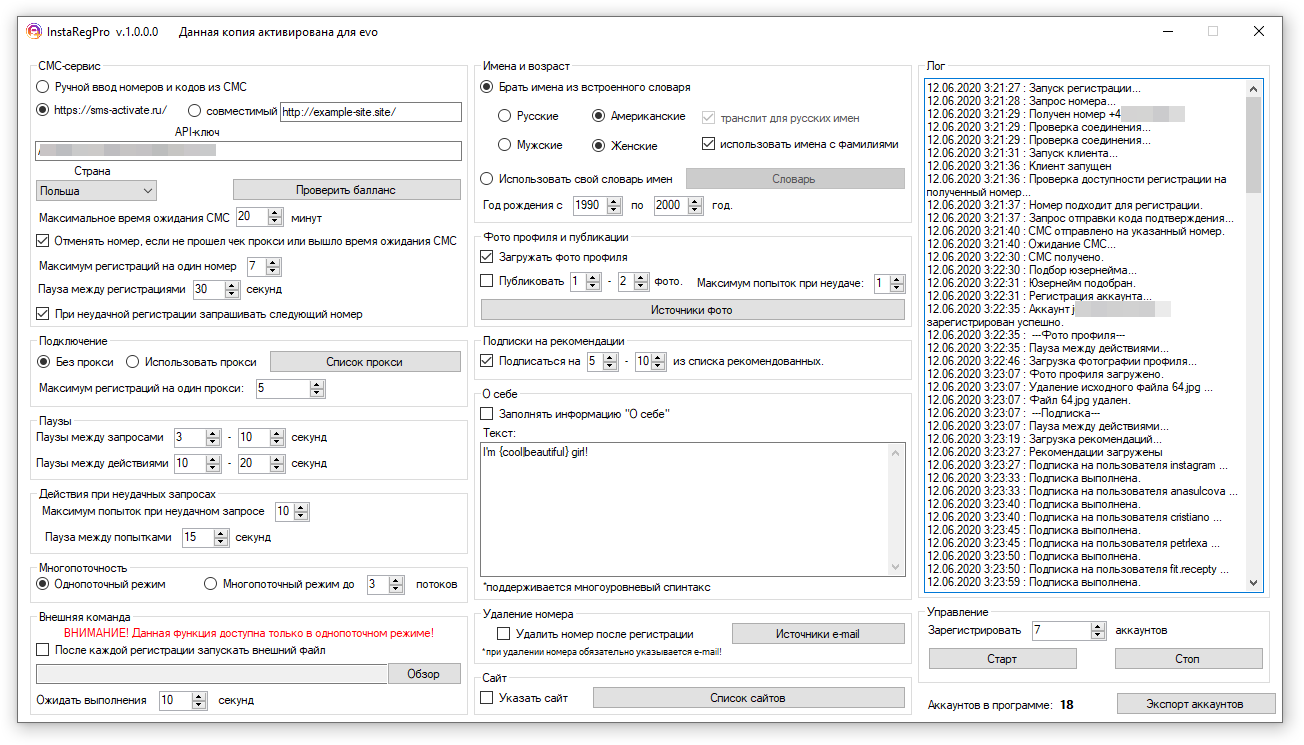
Task: Check Удалить номер после регистрации
Action: tap(504, 634)
